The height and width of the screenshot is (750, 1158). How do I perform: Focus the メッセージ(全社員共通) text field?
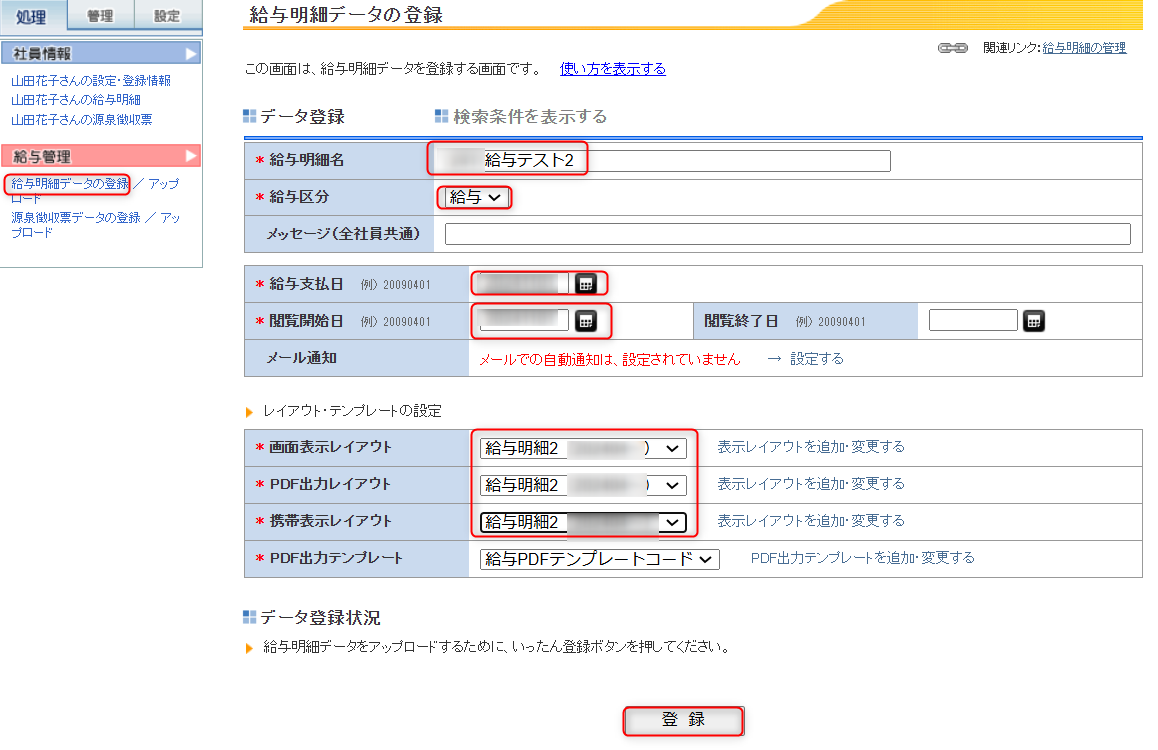tap(787, 234)
